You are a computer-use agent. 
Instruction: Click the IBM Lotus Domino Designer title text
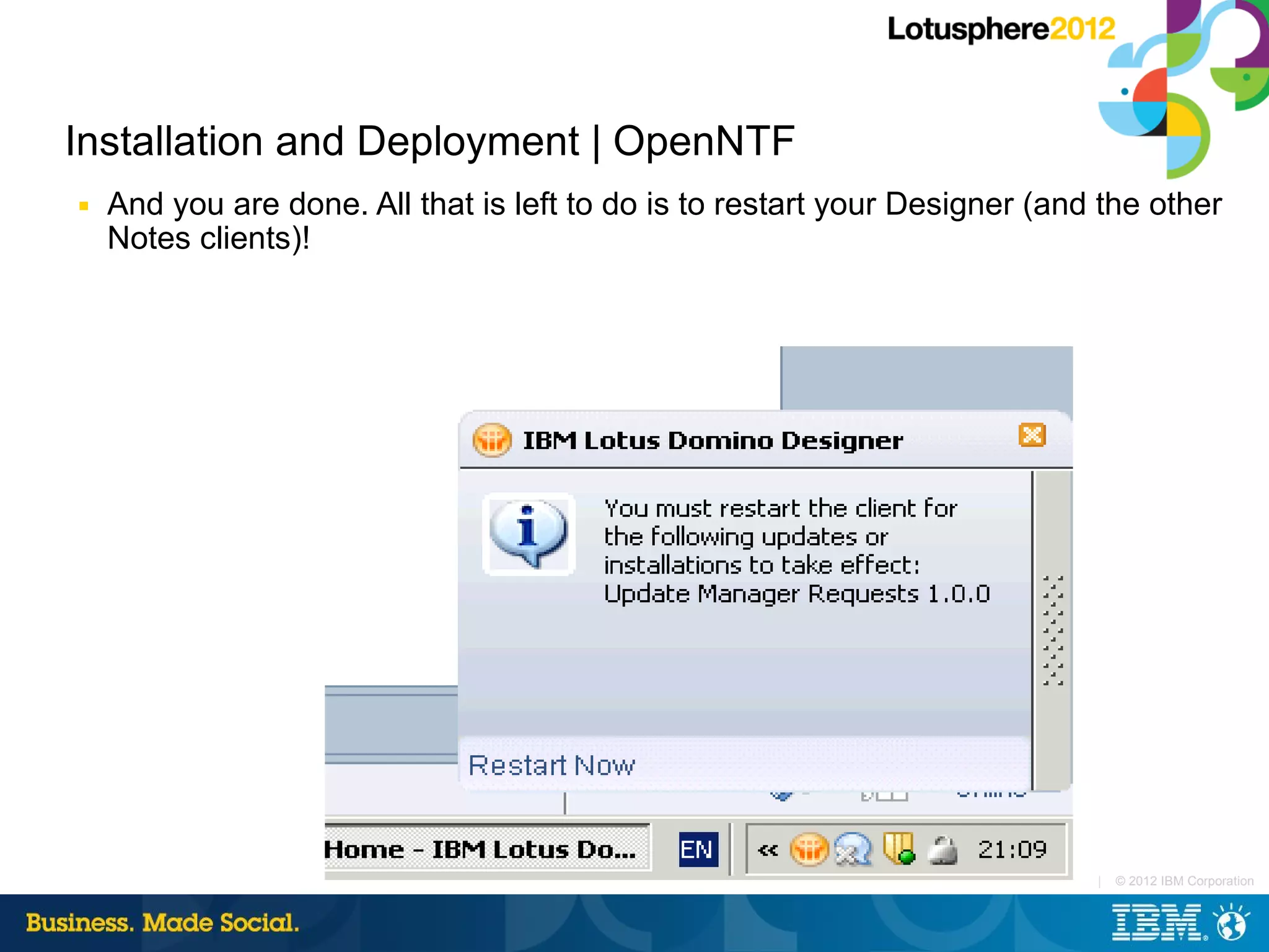pos(713,440)
